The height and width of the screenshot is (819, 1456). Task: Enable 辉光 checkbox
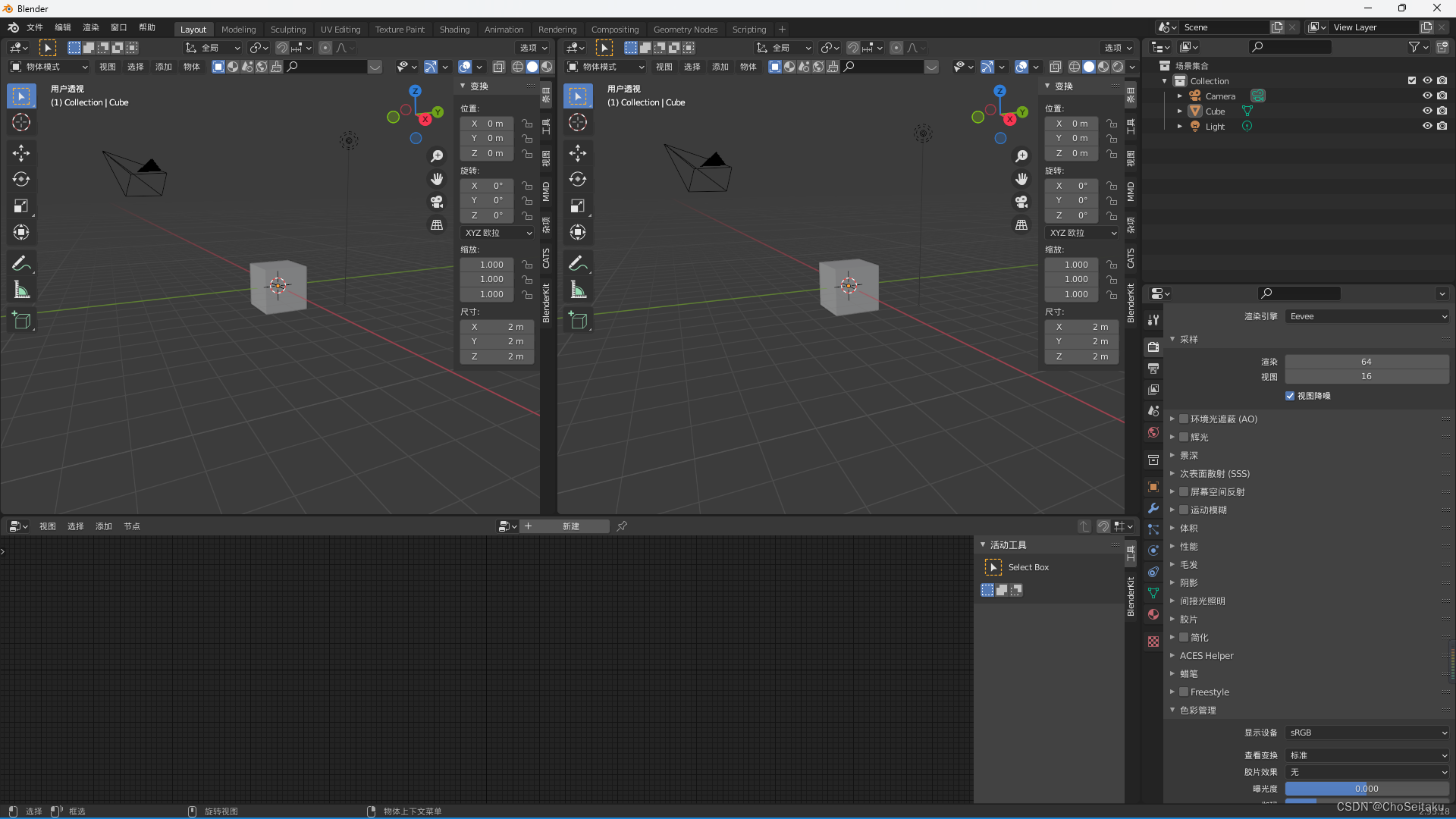pos(1184,437)
